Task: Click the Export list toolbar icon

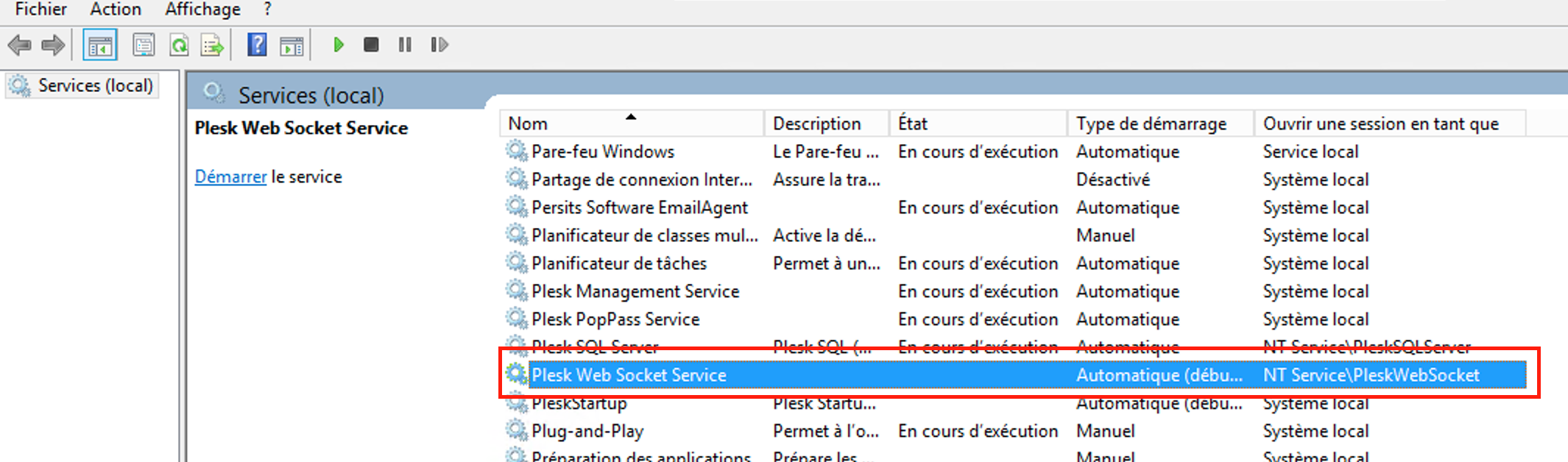Action: [213, 46]
